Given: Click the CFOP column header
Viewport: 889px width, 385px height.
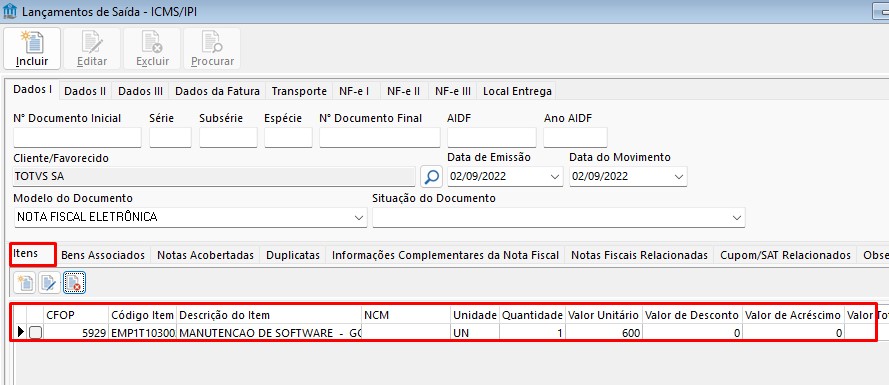Looking at the screenshot, I should pos(76,315).
